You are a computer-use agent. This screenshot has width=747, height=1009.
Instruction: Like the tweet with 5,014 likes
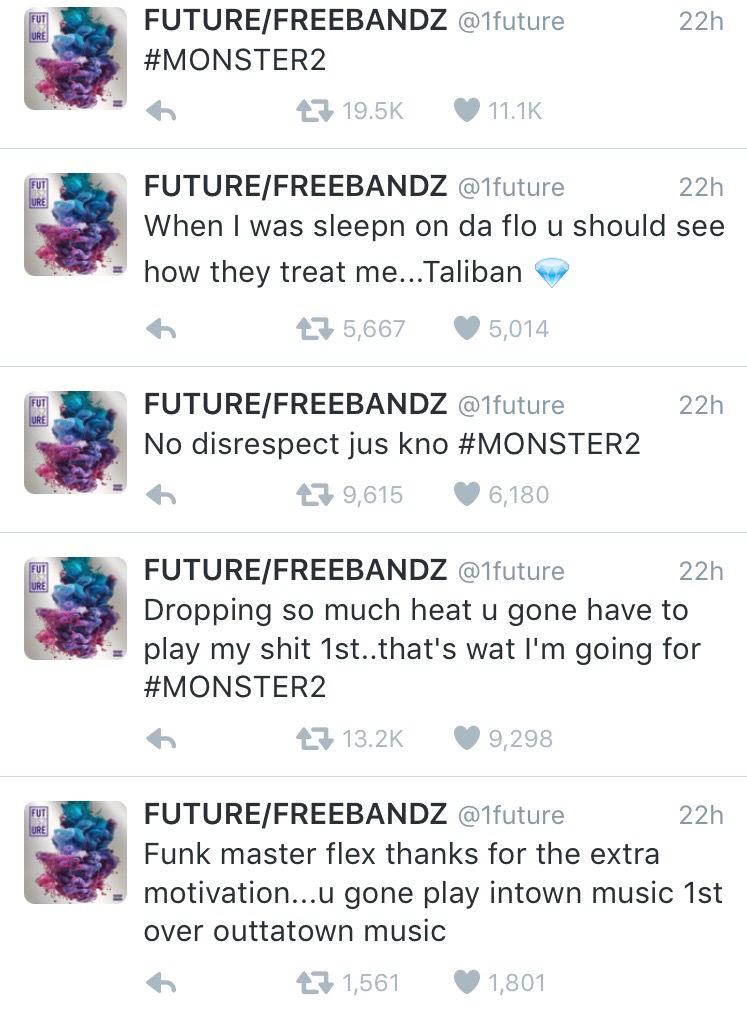(x=467, y=328)
